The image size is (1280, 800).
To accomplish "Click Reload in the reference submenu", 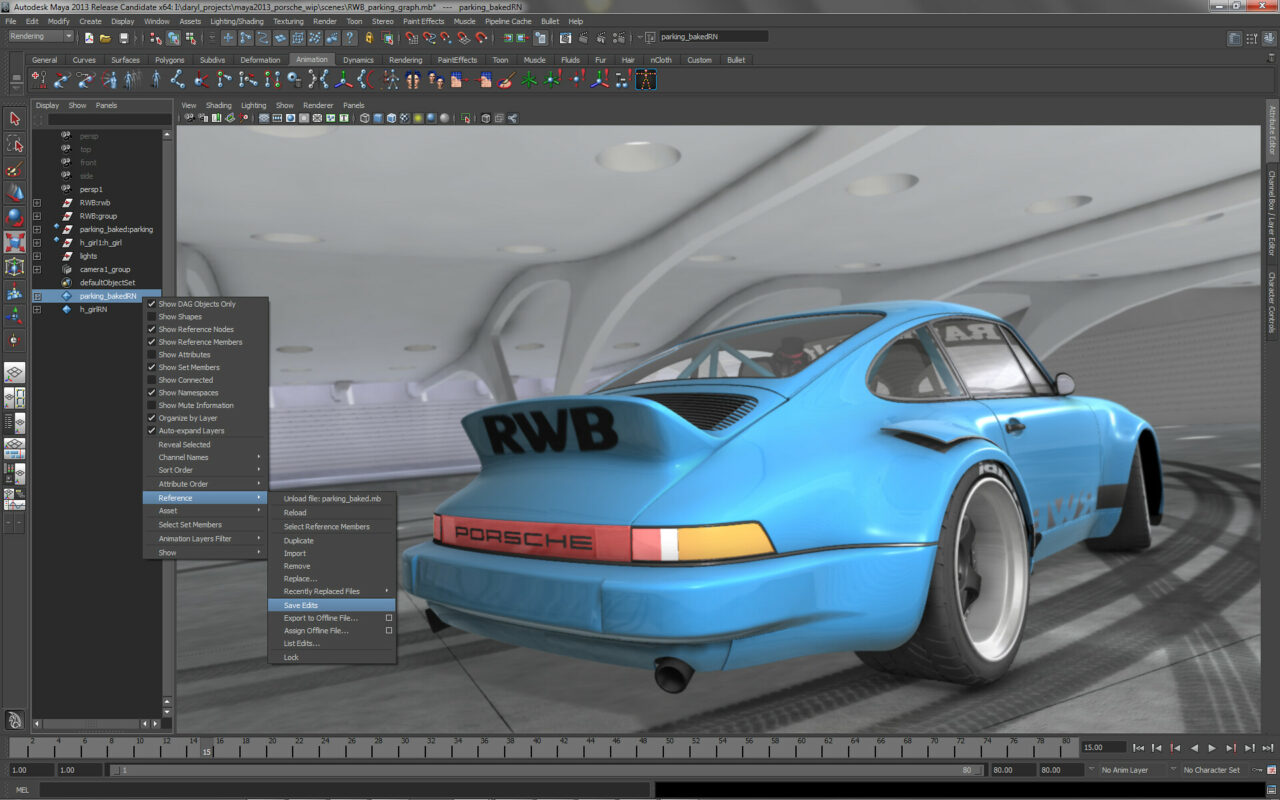I will (295, 513).
